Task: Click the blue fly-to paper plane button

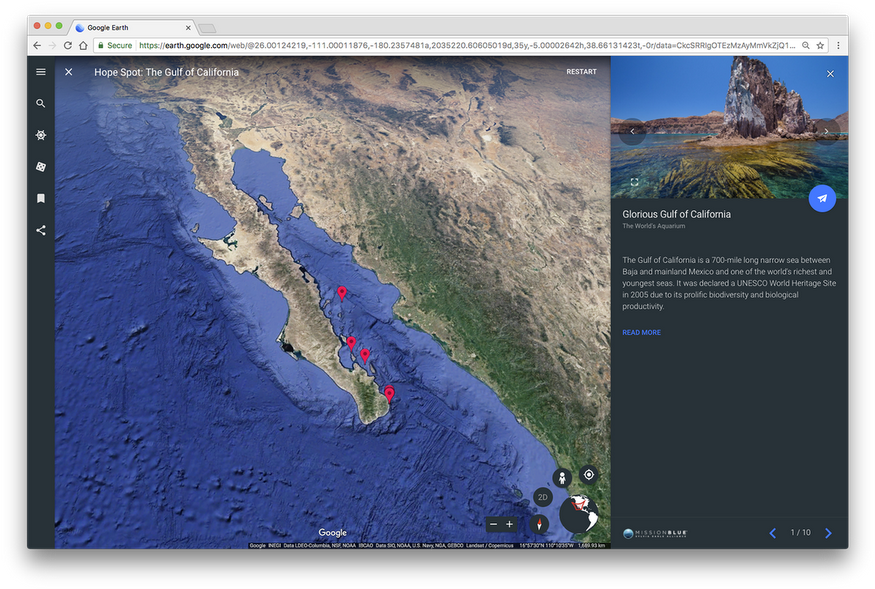Action: point(822,198)
